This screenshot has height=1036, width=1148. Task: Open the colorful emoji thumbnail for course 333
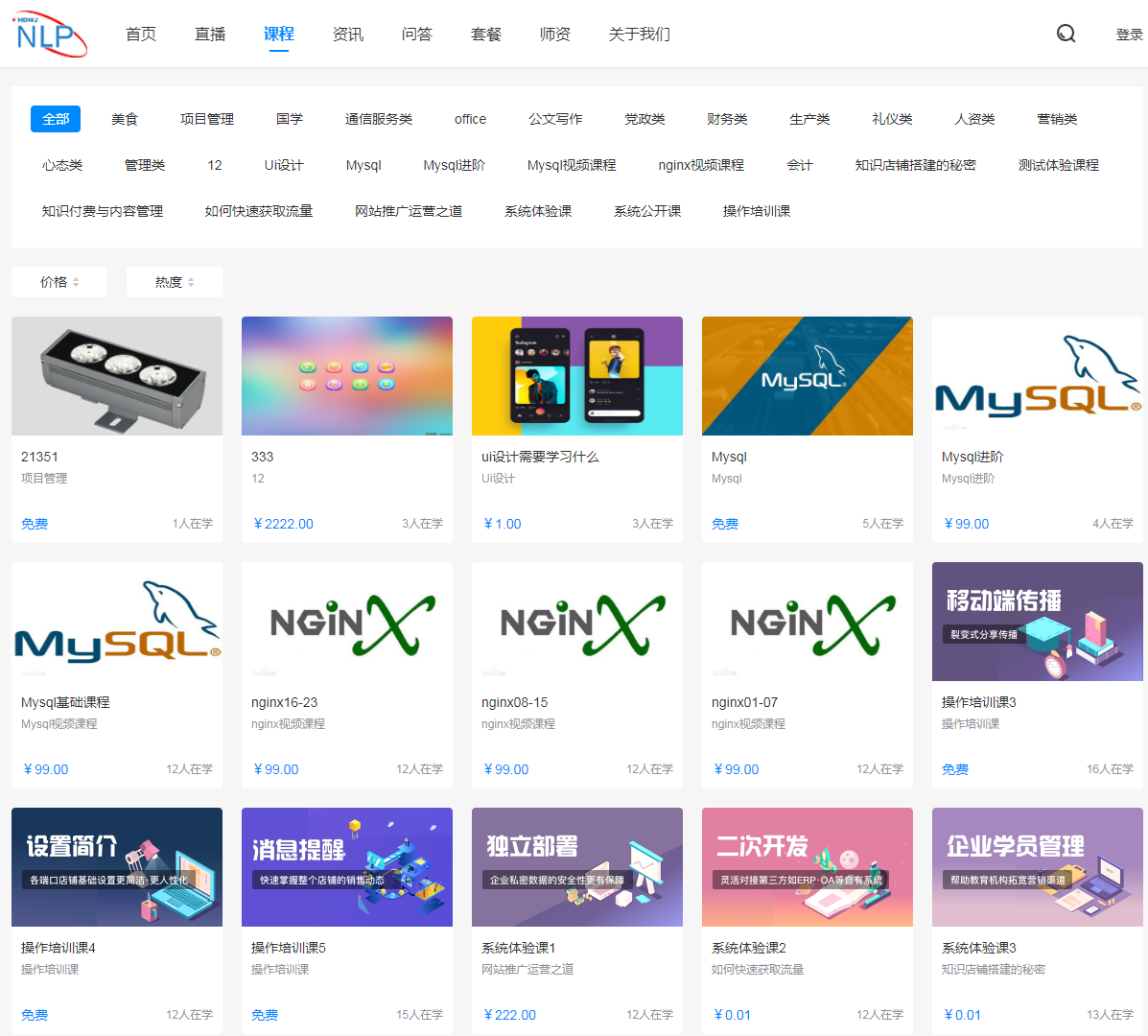tap(347, 376)
